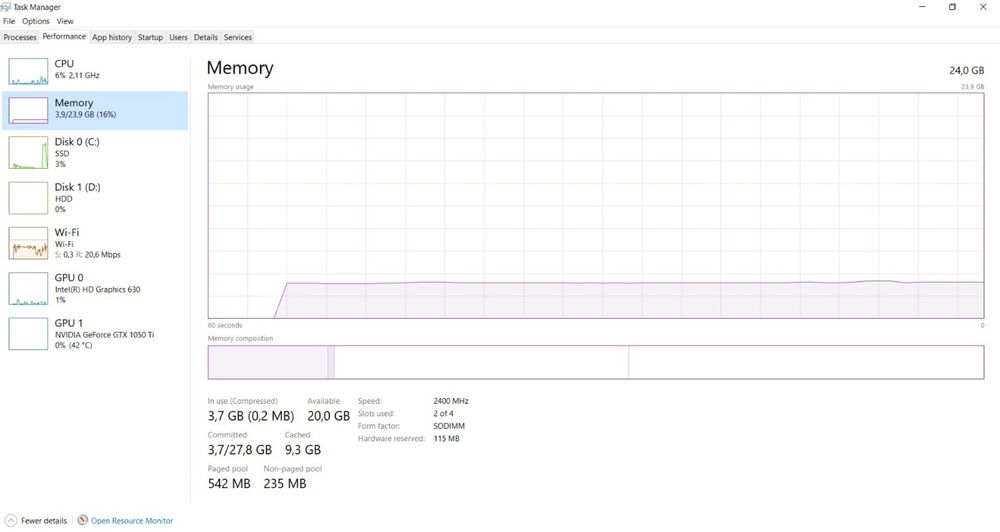Image resolution: width=1000 pixels, height=532 pixels.
Task: Select Disk 0 (C:) SSD entry
Action: tap(95, 152)
